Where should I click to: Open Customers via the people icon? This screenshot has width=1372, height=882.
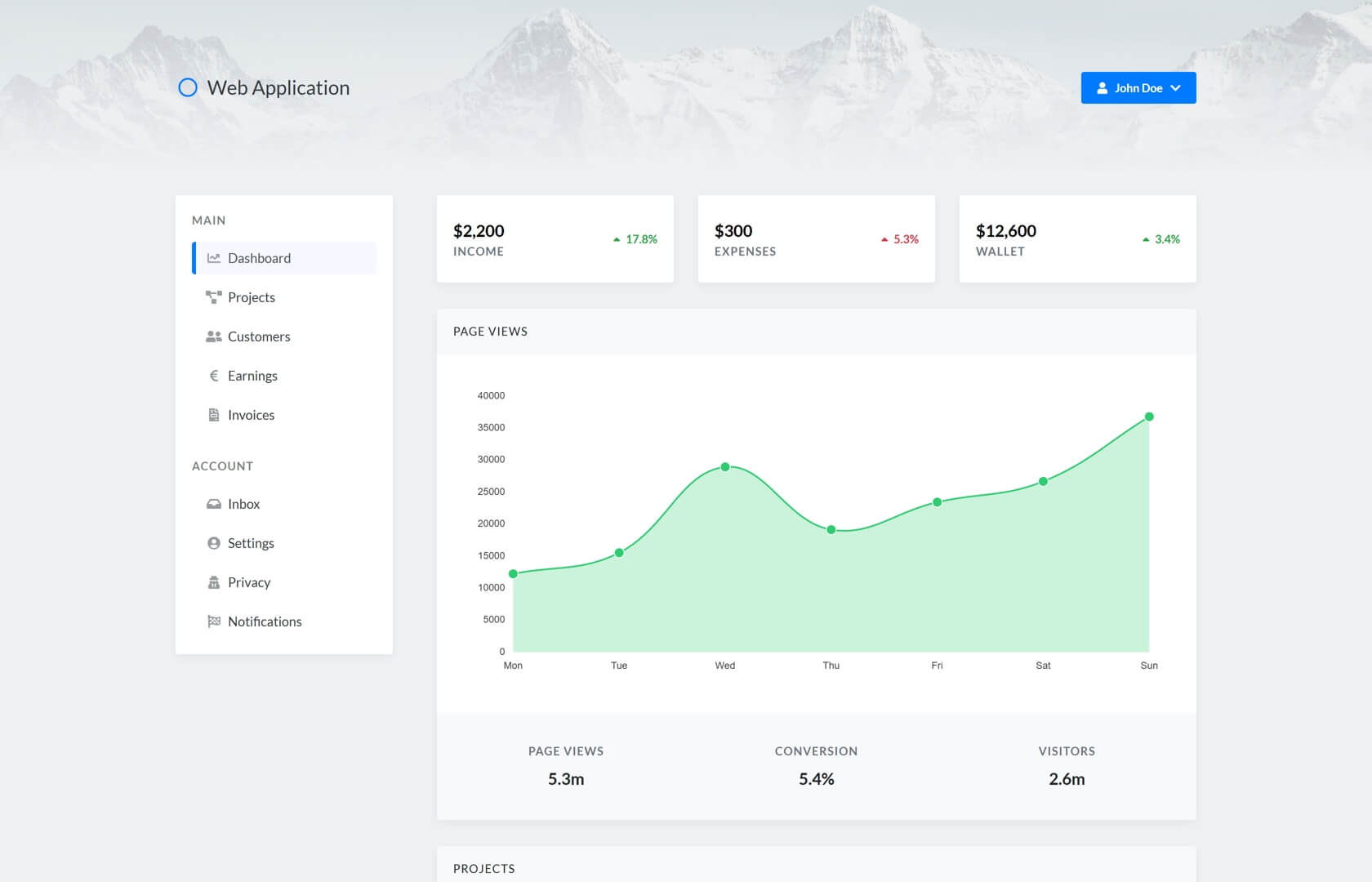click(x=213, y=336)
